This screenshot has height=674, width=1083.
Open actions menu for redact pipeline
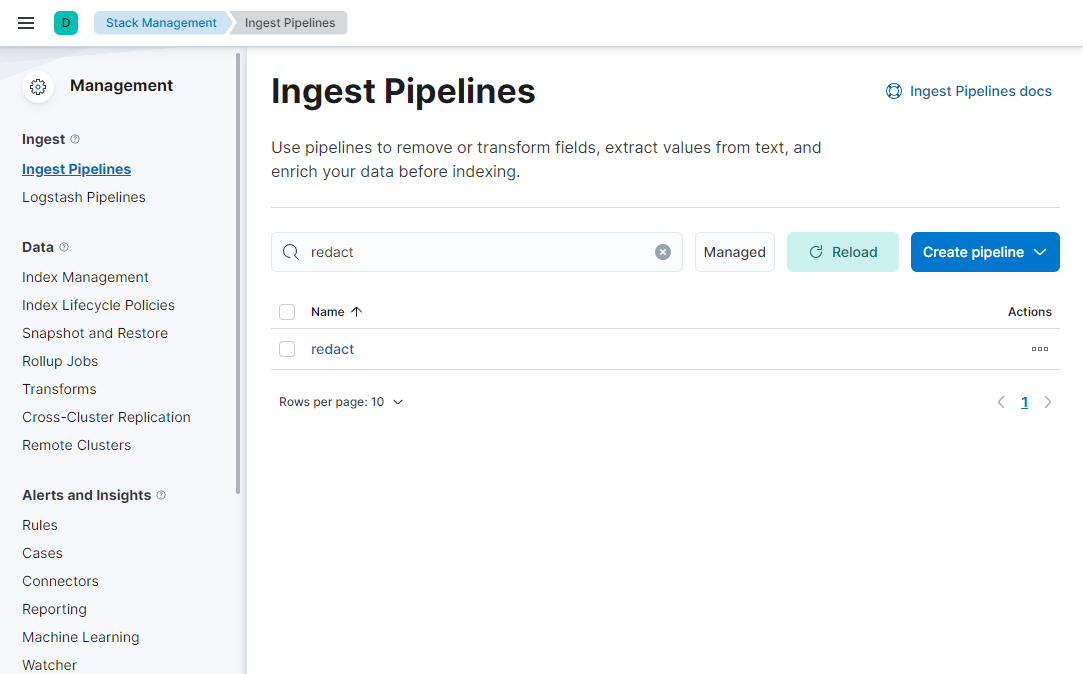tap(1039, 349)
